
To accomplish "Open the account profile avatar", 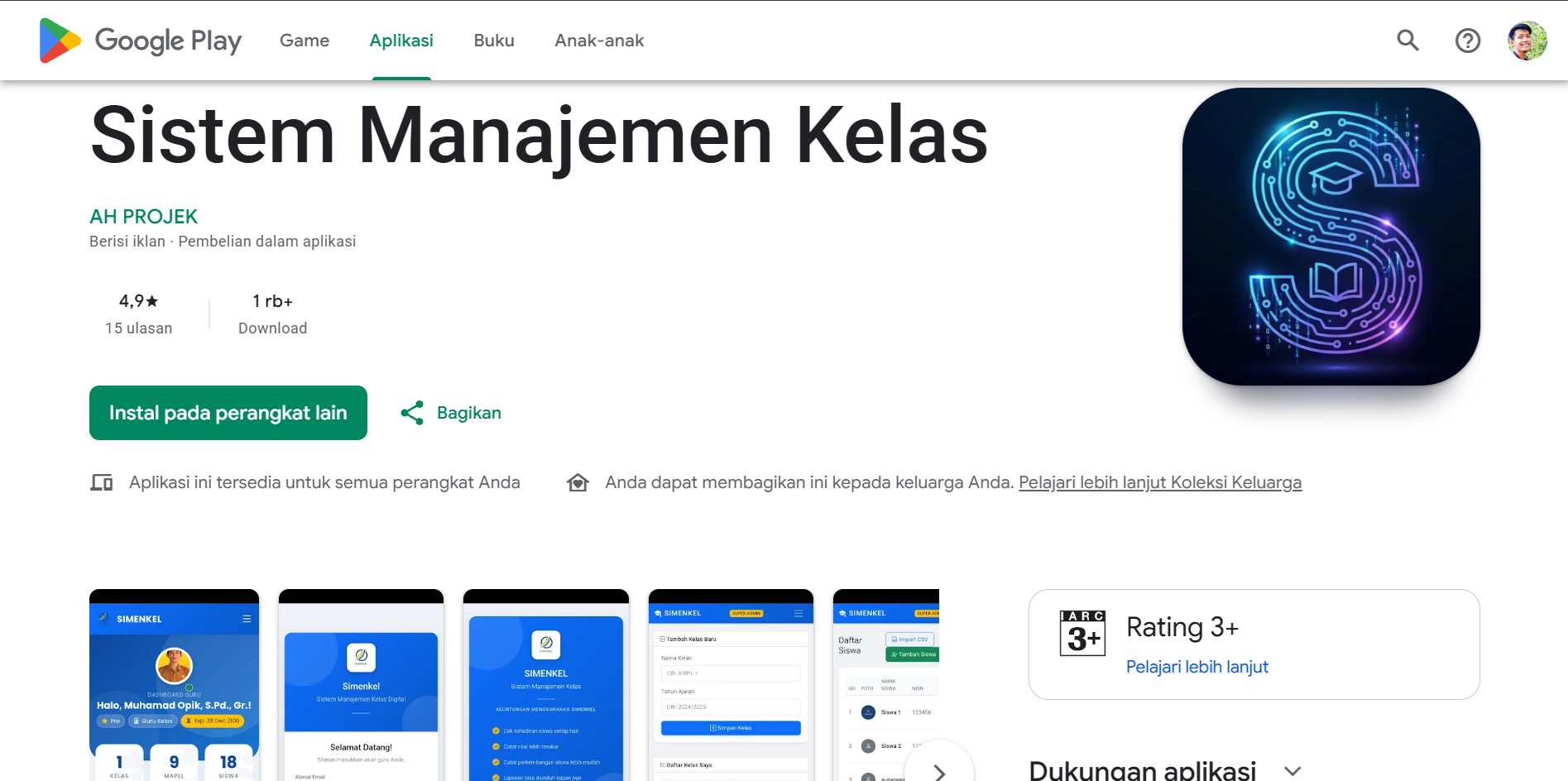I will (x=1527, y=41).
